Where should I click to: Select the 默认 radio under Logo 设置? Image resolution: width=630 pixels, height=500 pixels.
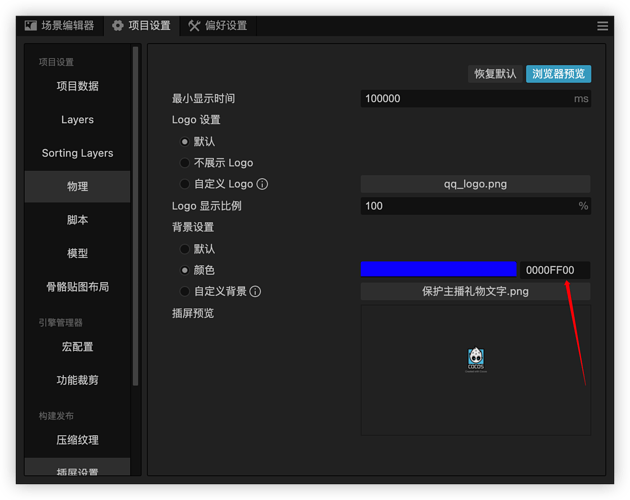[x=184, y=141]
